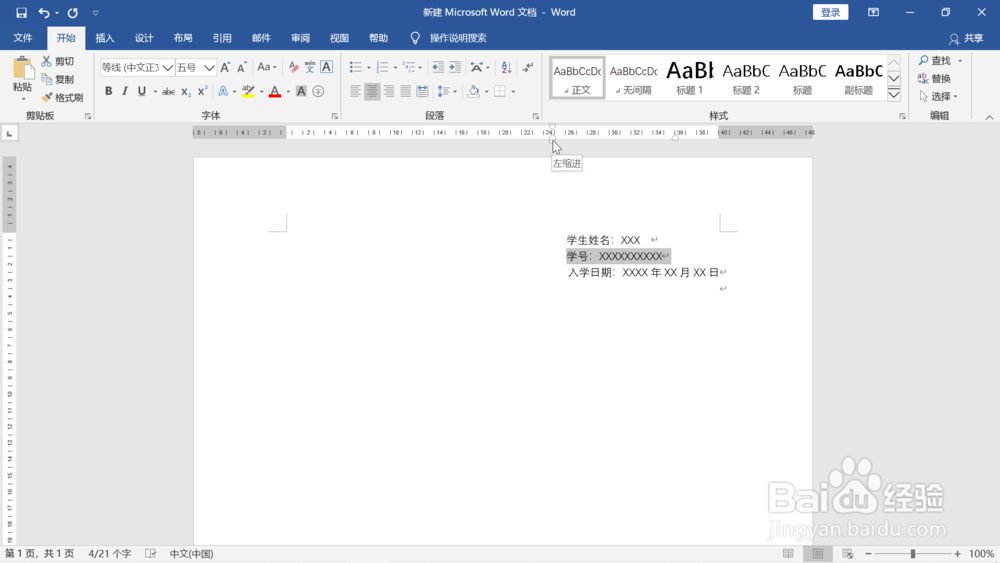Click the 4/21 个字 word count in status bar
This screenshot has height=563, width=1000.
(110, 553)
